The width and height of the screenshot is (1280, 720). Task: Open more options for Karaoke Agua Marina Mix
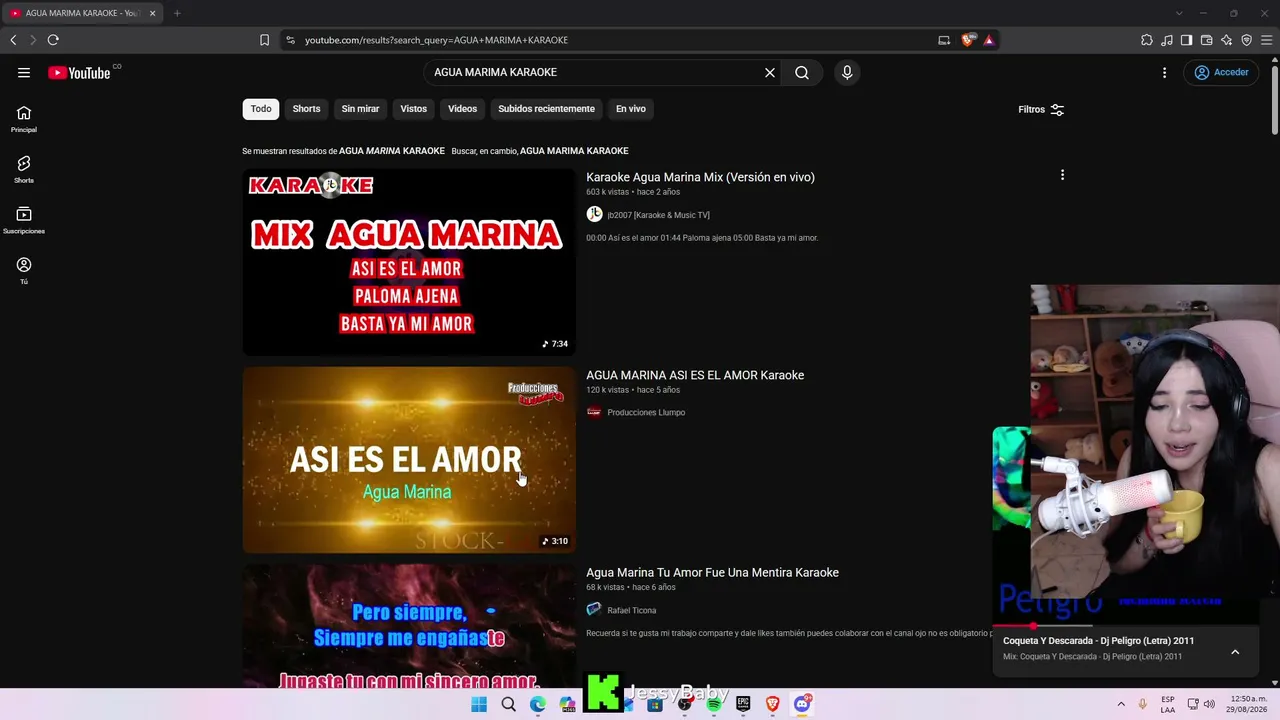(1062, 175)
